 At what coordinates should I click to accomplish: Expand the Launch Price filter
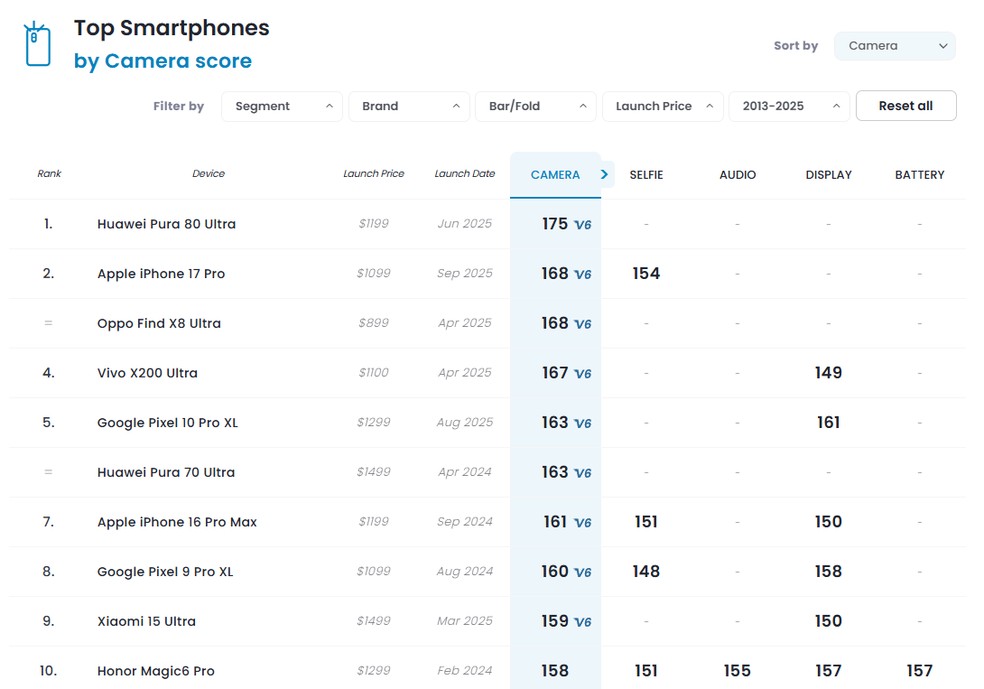[663, 106]
